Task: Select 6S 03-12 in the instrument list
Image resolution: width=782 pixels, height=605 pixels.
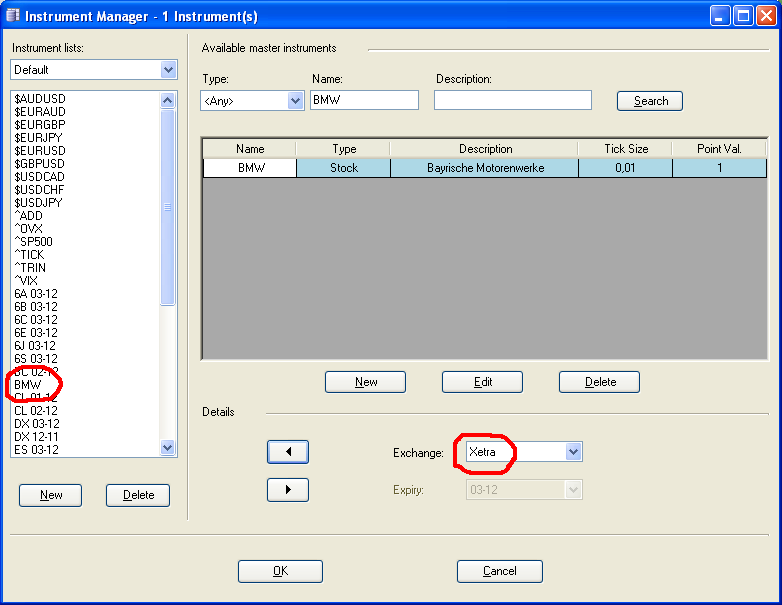Action: 36,359
